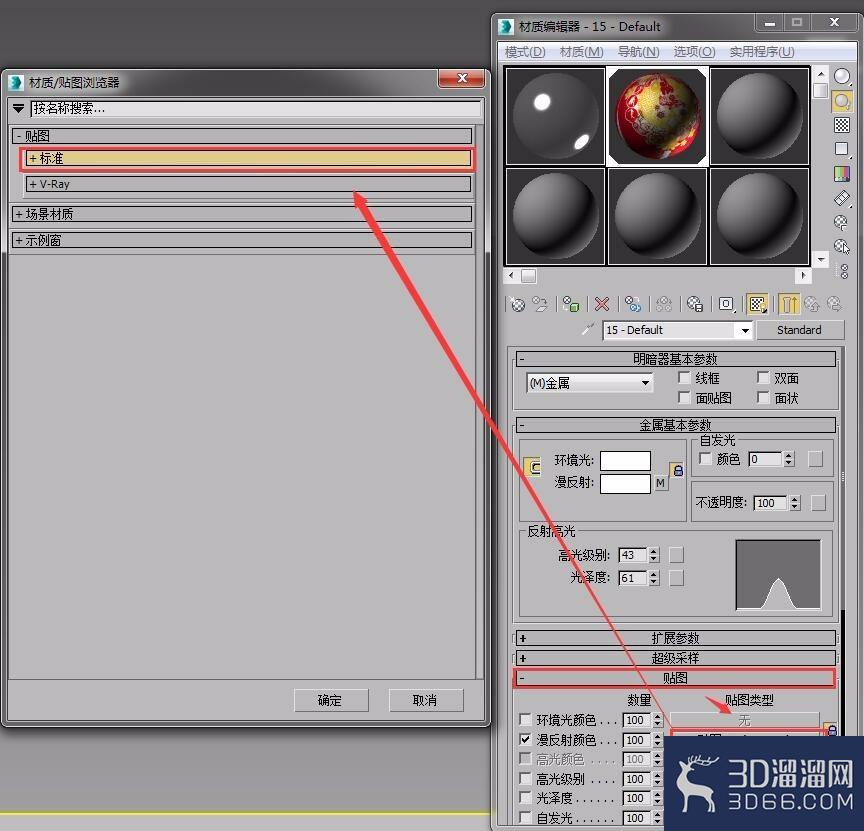
Task: Open the Material/Map Navigator icon
Action: 844,271
